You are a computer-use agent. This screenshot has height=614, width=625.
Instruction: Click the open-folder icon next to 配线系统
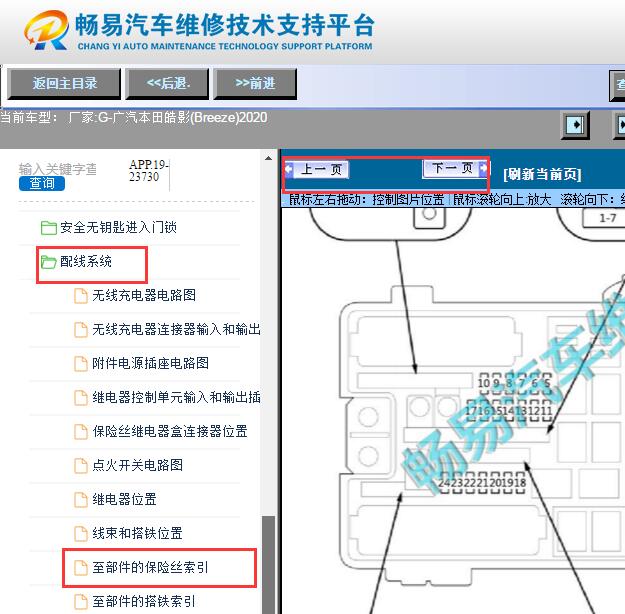pos(49,262)
